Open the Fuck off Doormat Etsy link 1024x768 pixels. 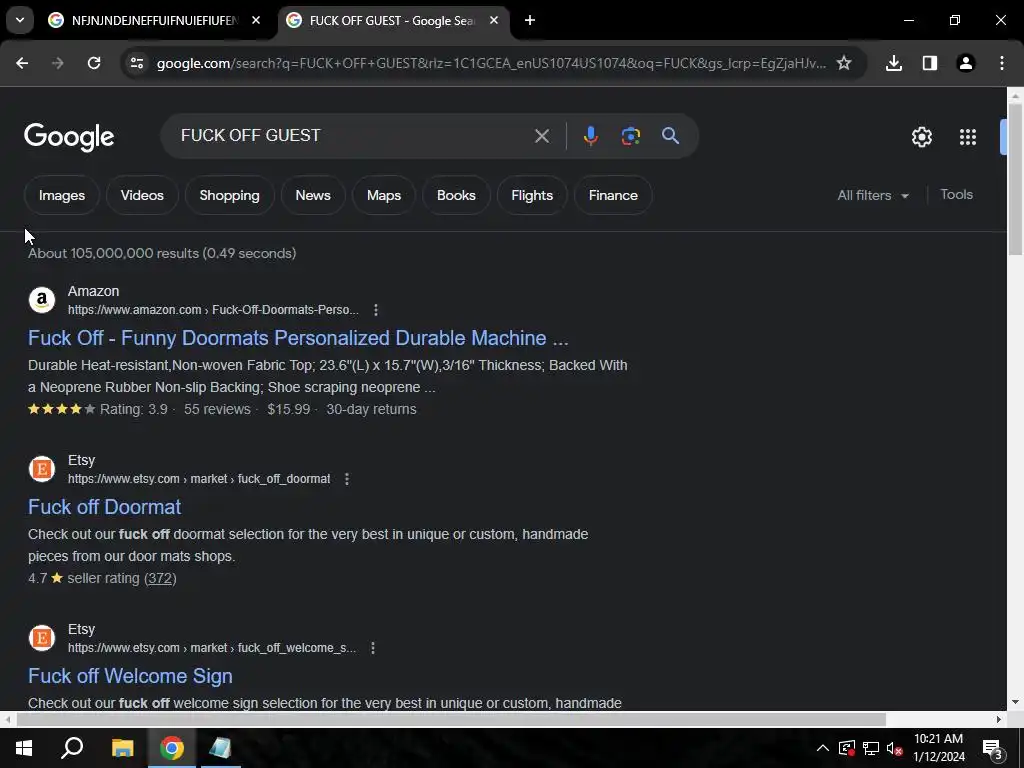pyautogui.click(x=104, y=507)
